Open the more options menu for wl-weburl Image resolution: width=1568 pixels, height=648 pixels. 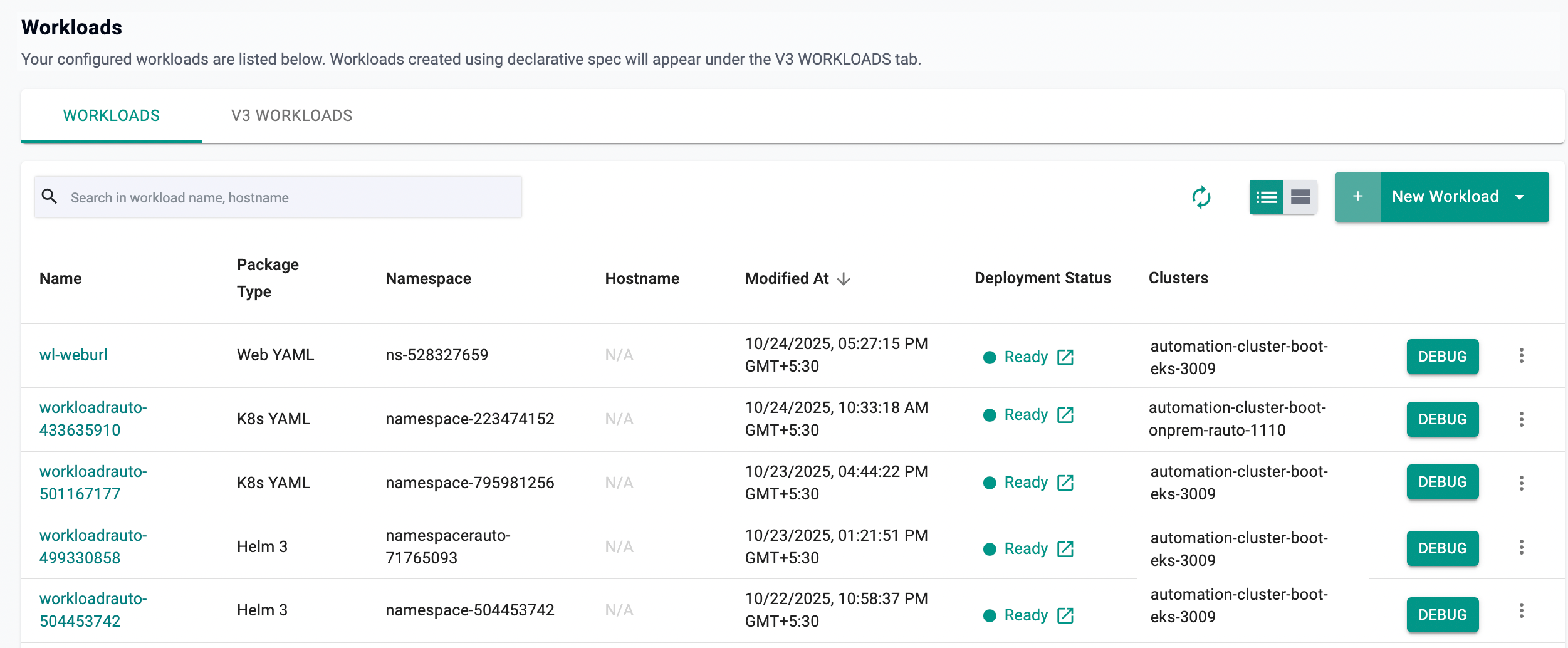click(x=1521, y=356)
